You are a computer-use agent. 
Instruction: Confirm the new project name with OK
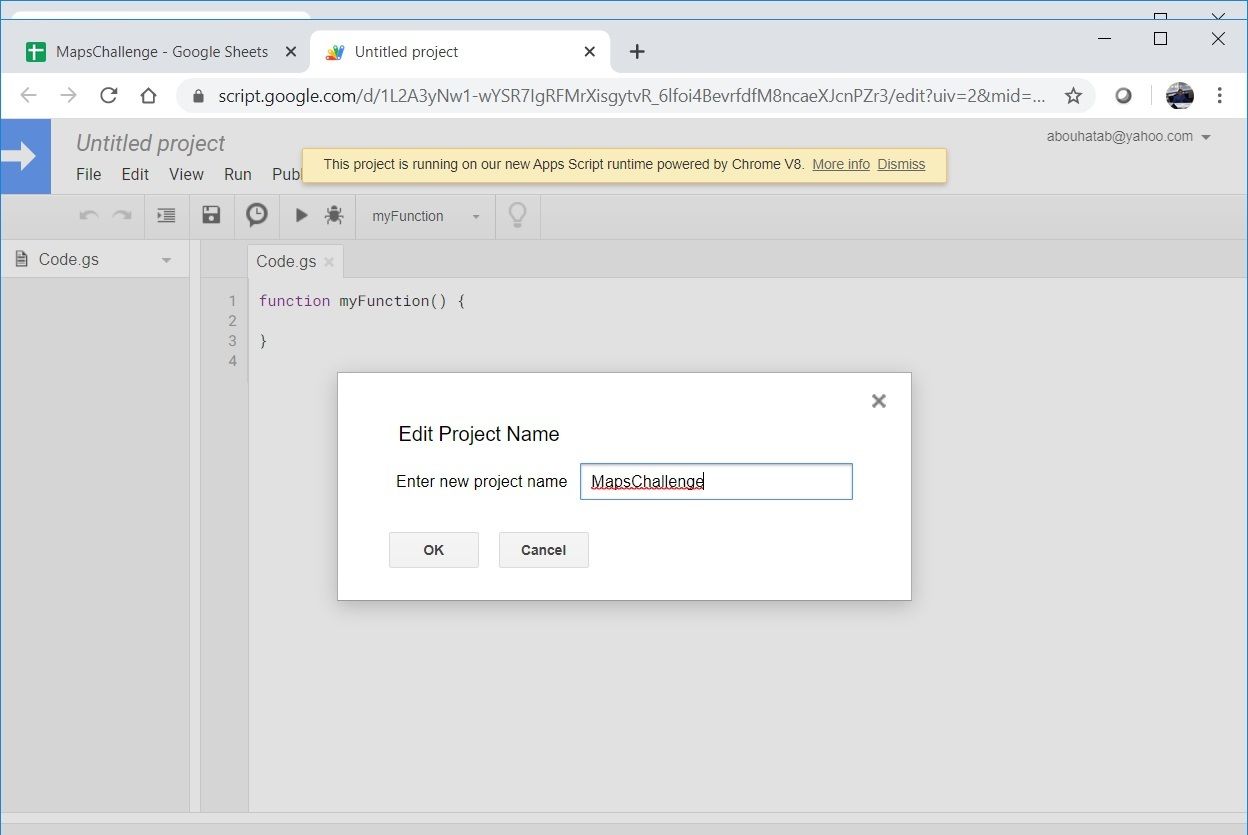click(433, 549)
